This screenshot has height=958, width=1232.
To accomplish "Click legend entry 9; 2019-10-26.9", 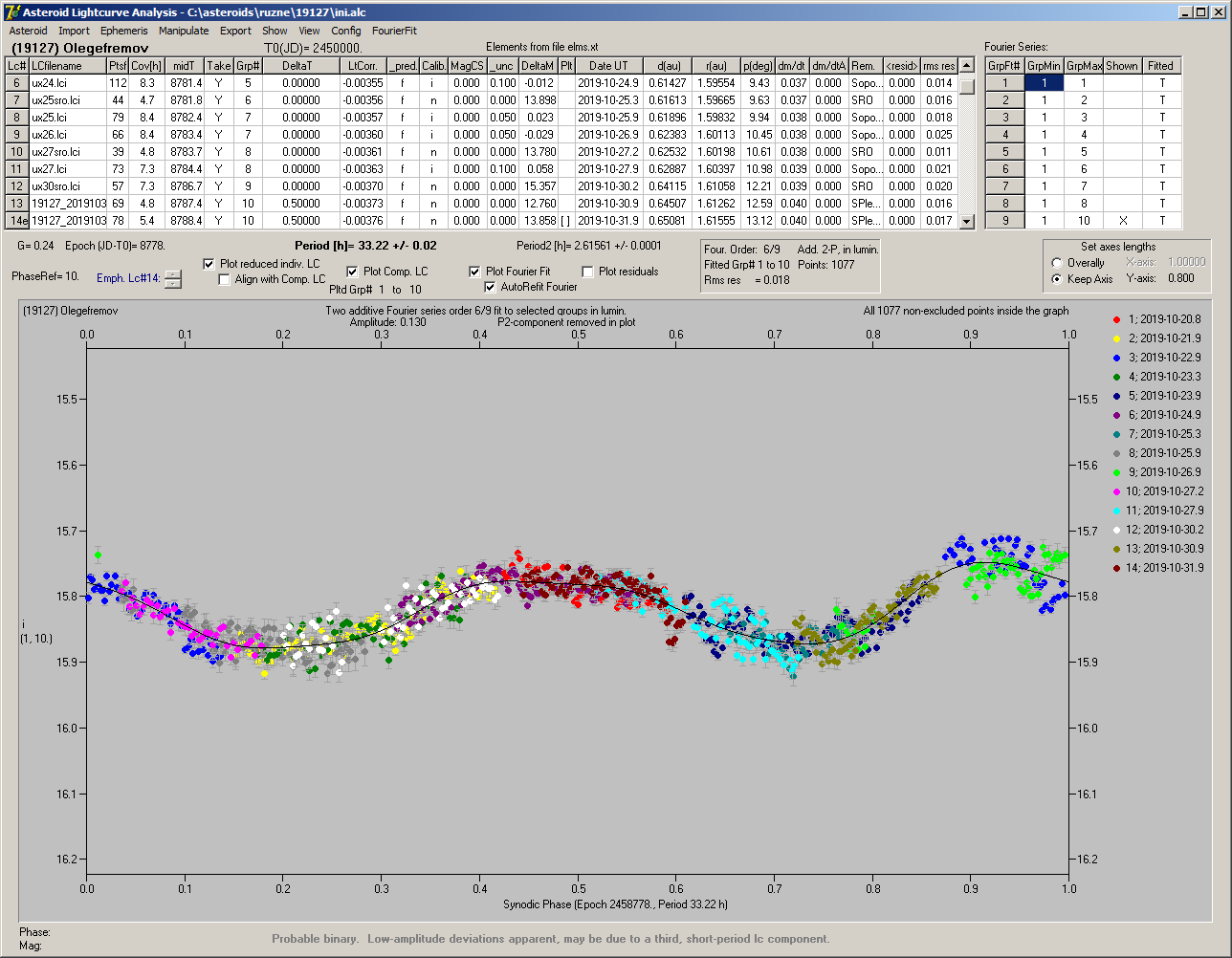I will (x=1158, y=472).
